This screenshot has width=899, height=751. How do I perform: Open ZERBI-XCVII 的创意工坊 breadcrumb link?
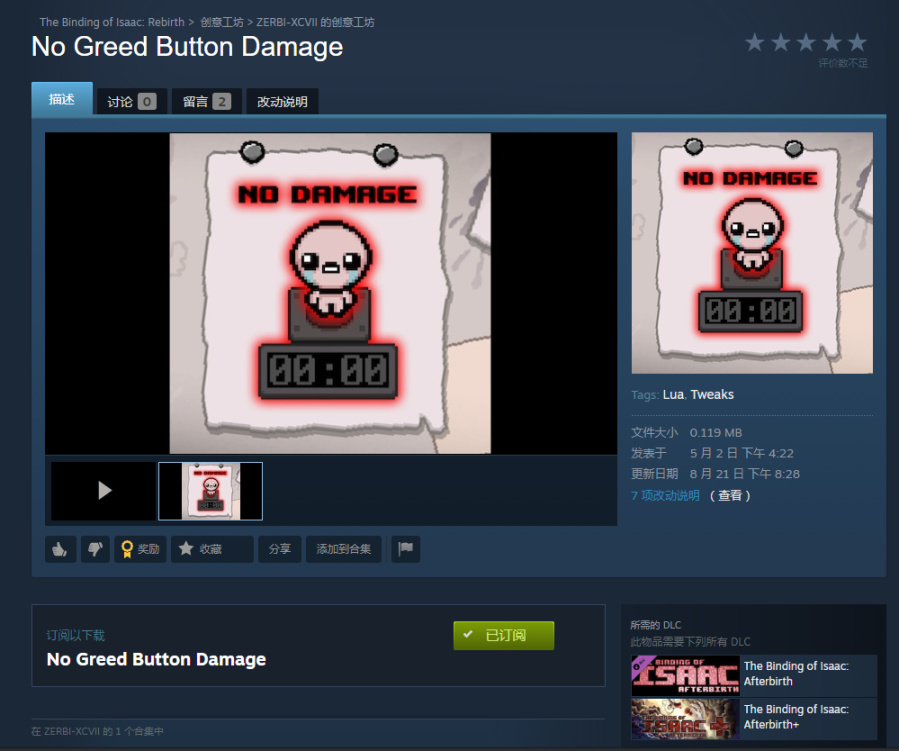click(x=315, y=22)
